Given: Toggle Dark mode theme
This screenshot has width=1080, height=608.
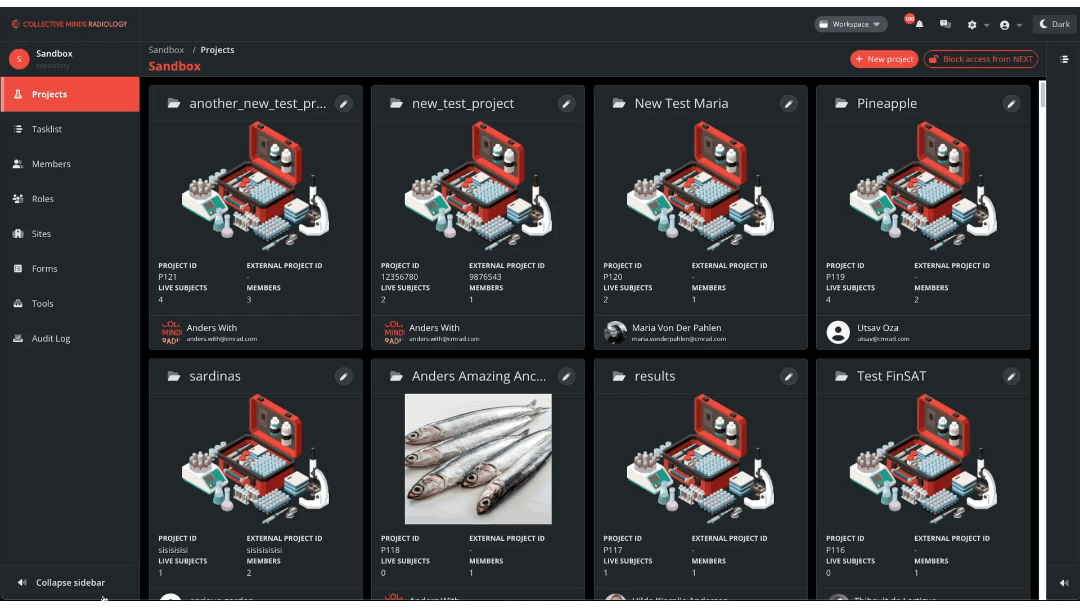Looking at the screenshot, I should pos(1054,24).
